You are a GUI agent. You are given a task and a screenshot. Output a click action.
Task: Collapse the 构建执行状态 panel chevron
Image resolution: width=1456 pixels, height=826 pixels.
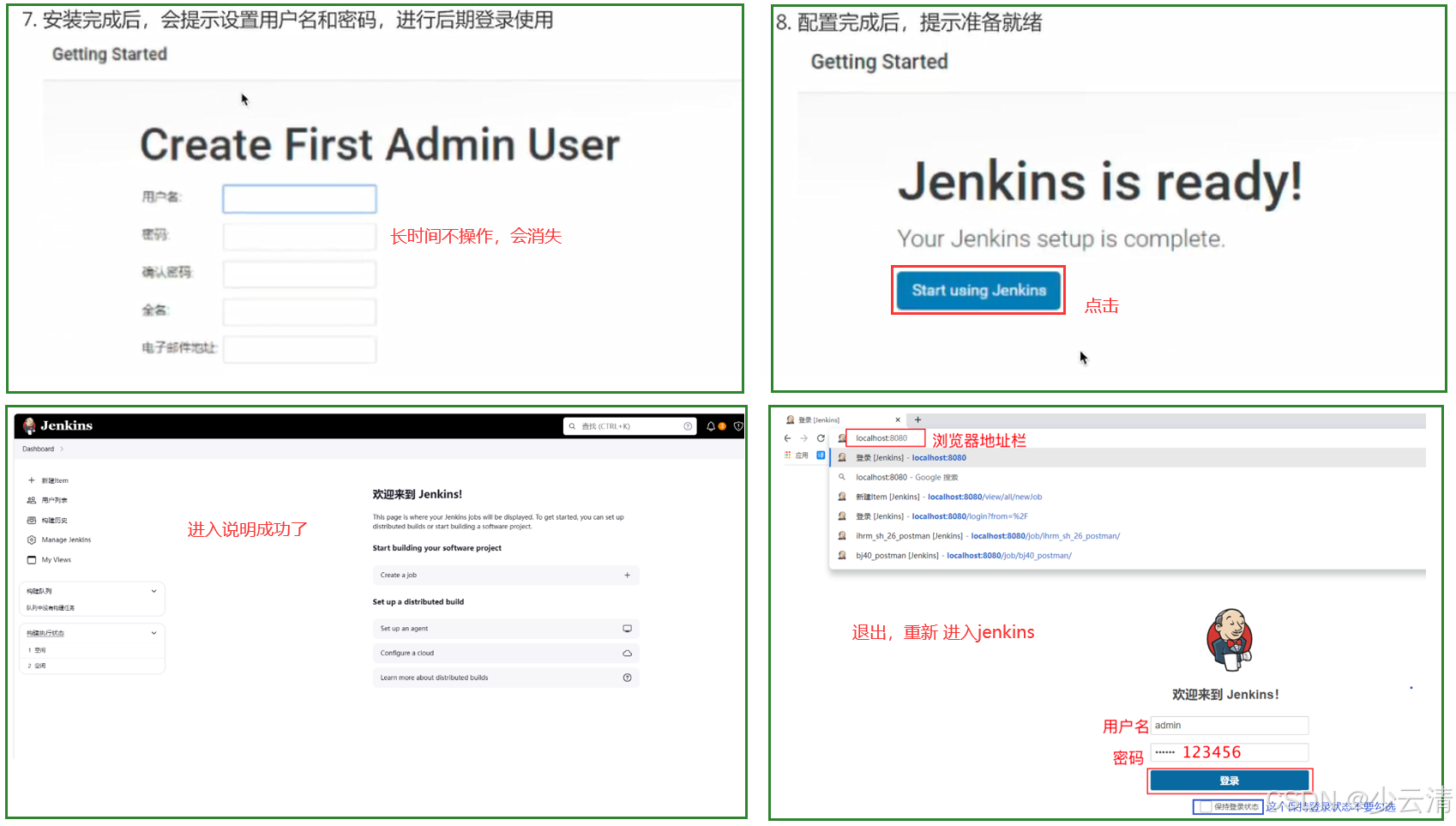coord(153,633)
